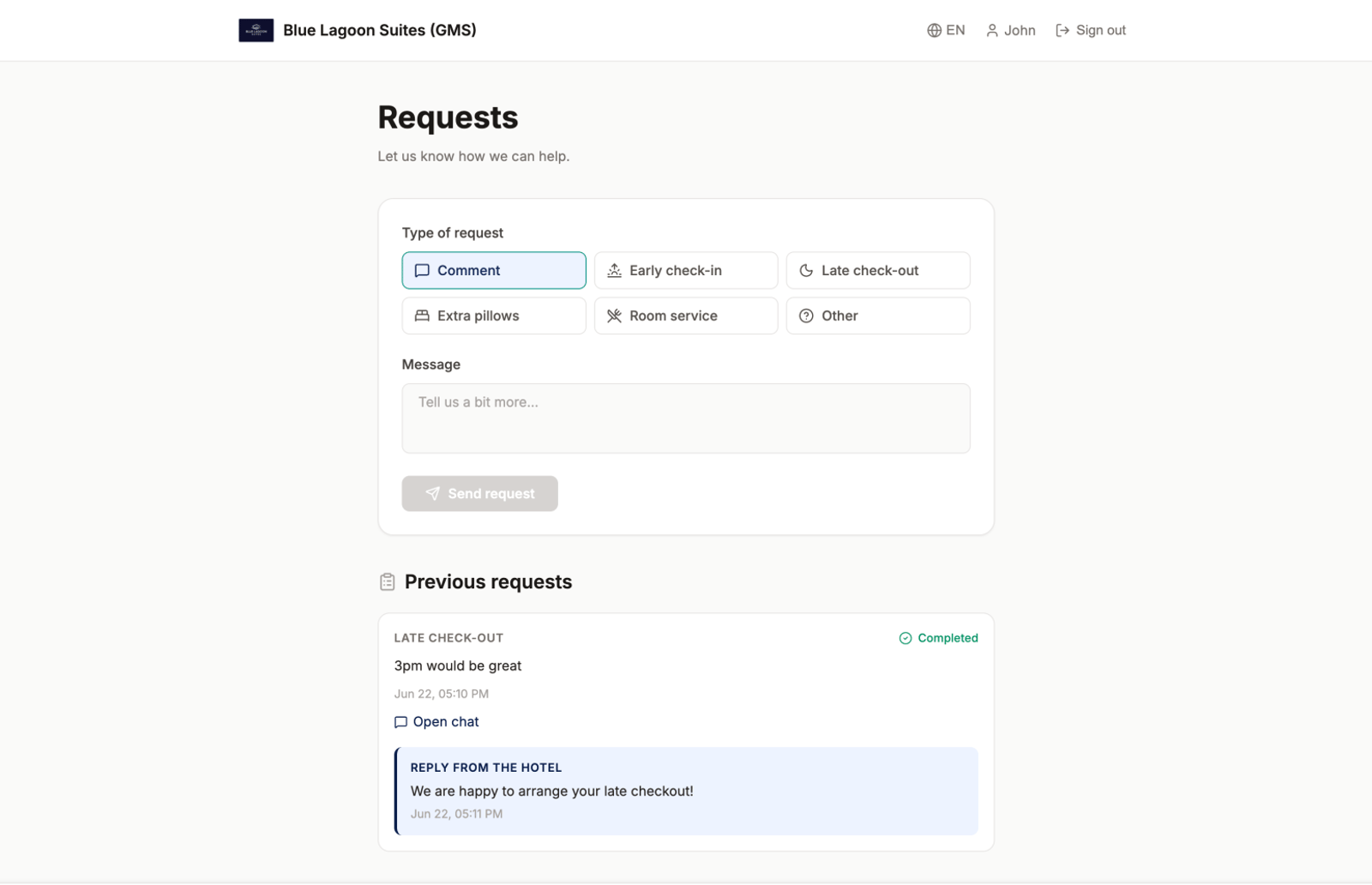The height and width of the screenshot is (885, 1372).
Task: Open the EN language selector
Action: (x=946, y=30)
